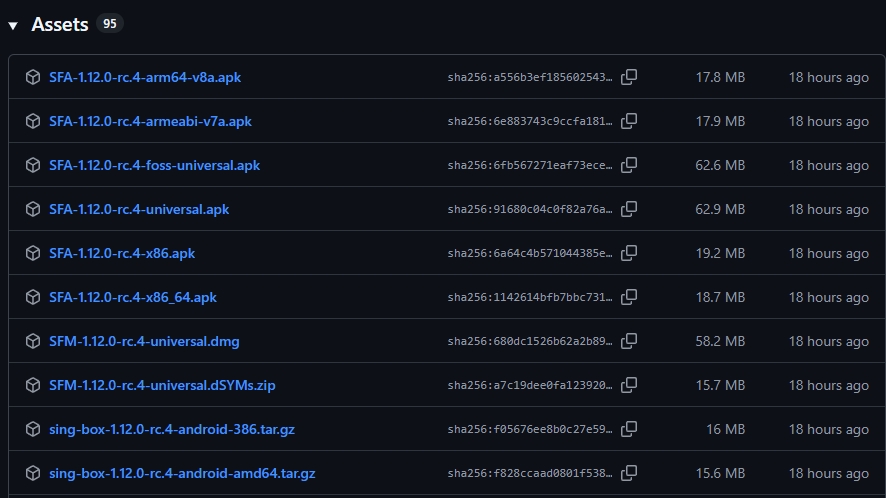Download SFM-1.12.0-rc.4-universal.dmg
The width and height of the screenshot is (886, 498).
coord(144,341)
